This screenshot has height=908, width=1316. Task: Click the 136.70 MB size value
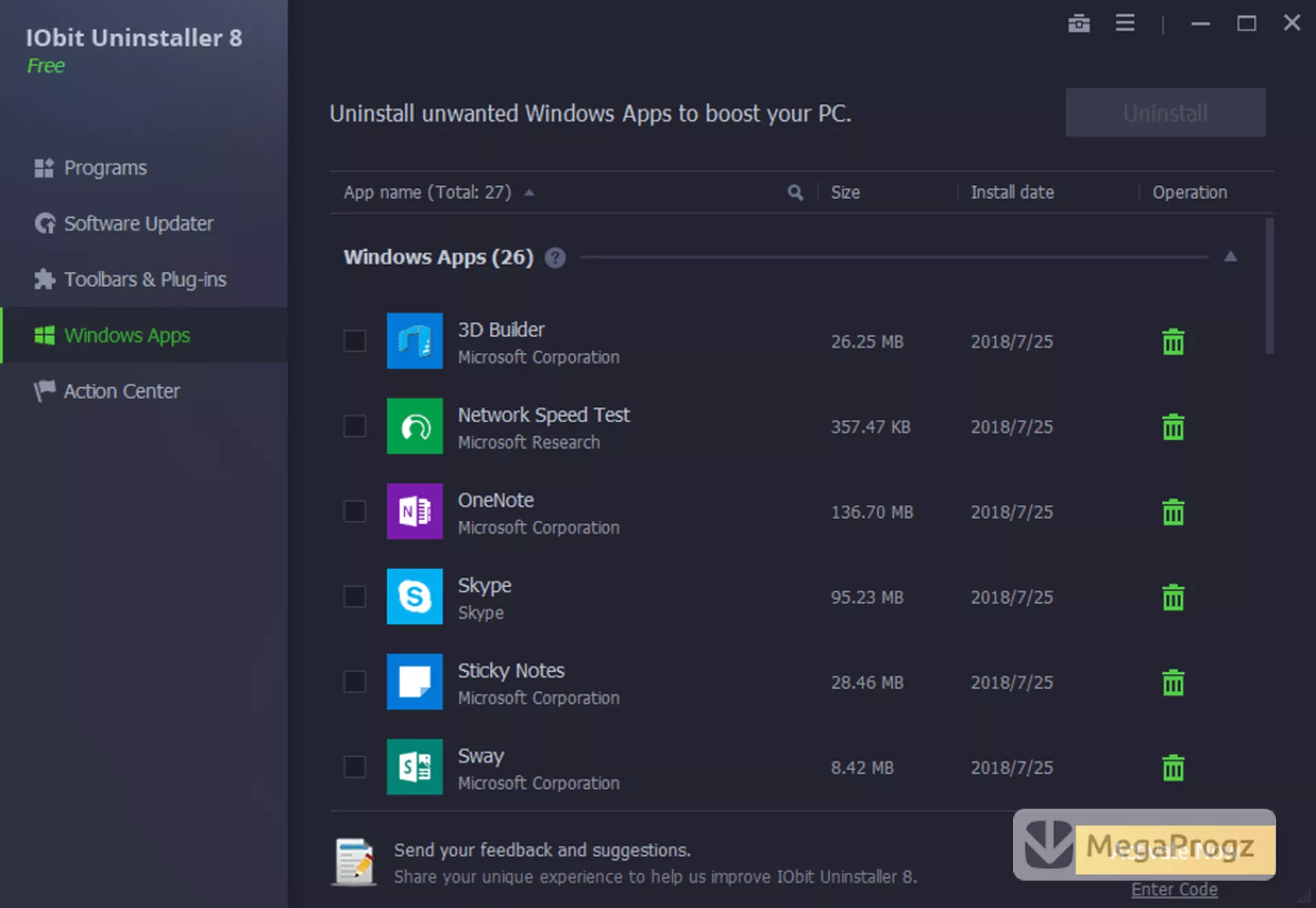[x=872, y=512]
